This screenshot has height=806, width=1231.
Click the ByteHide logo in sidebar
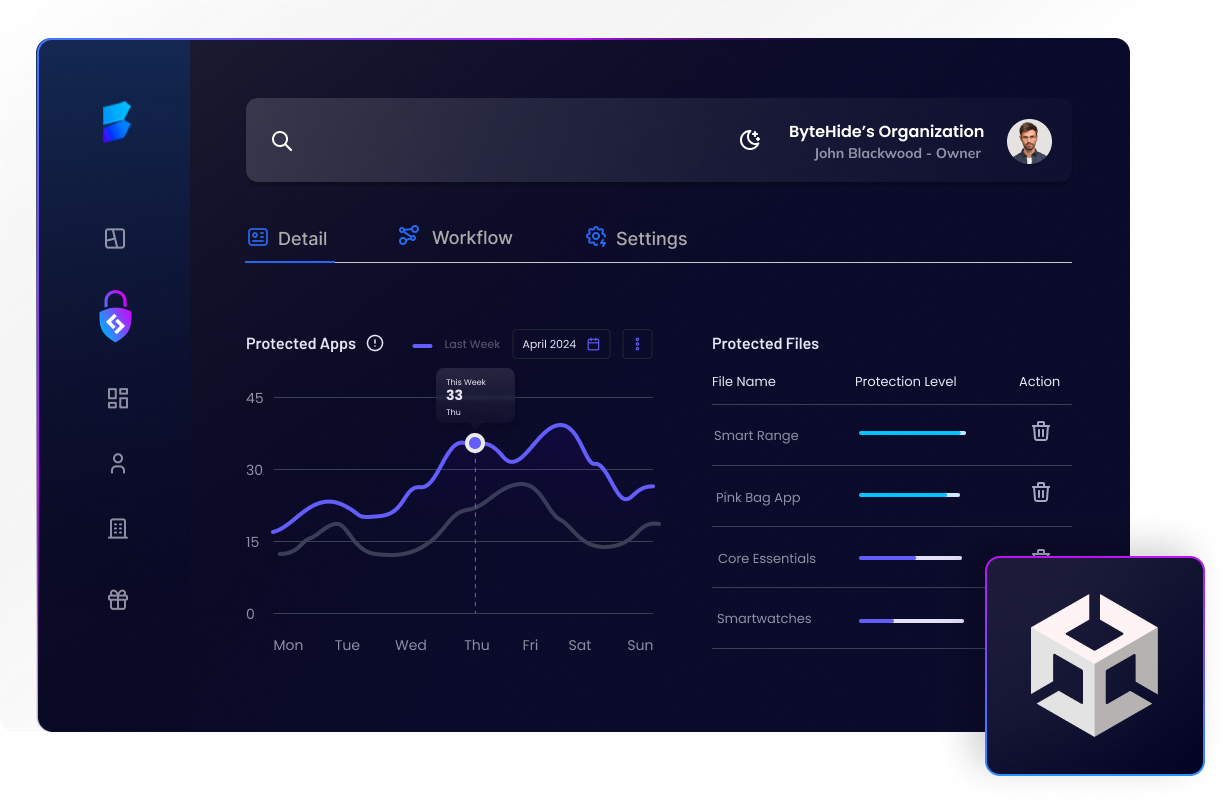tap(117, 123)
